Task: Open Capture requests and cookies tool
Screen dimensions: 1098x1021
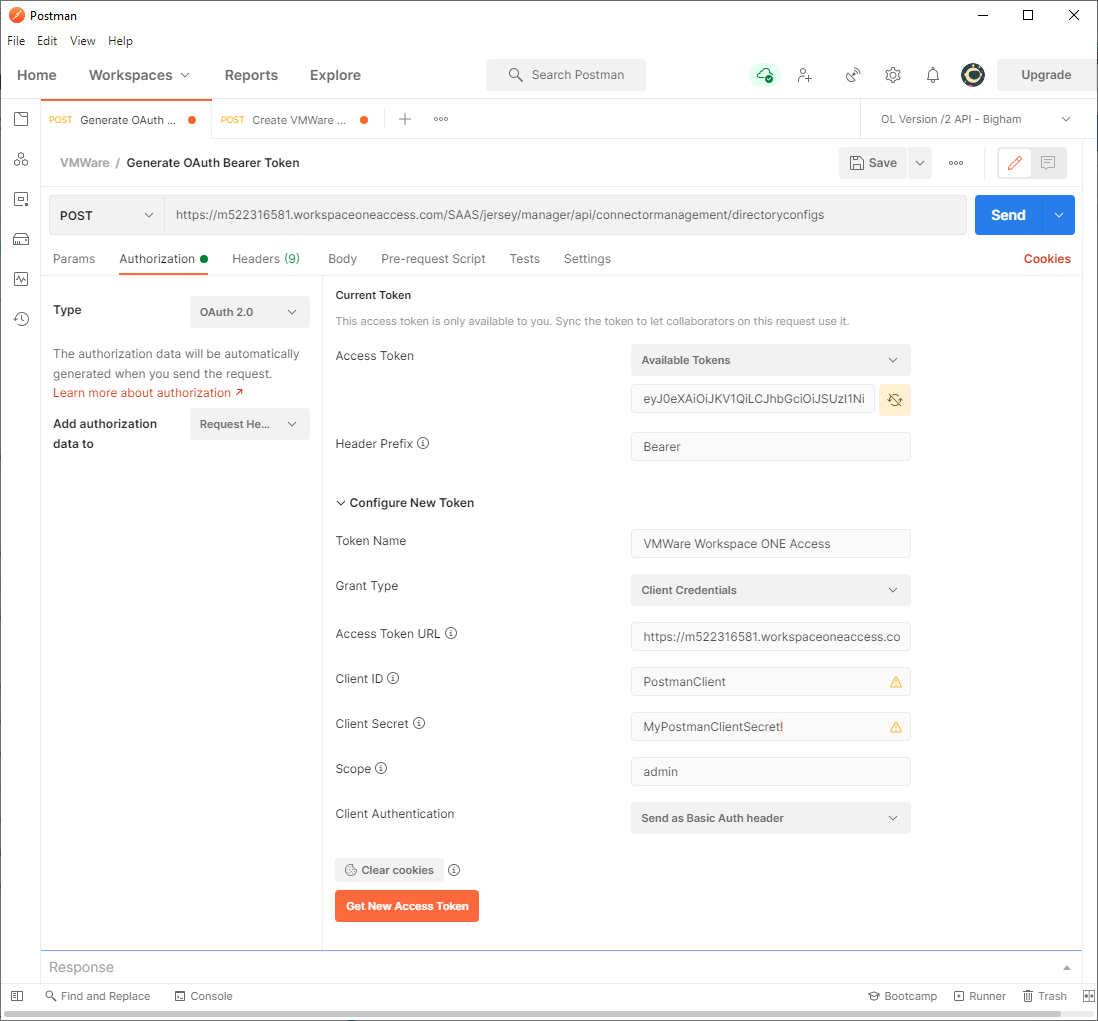Action: click(x=852, y=75)
